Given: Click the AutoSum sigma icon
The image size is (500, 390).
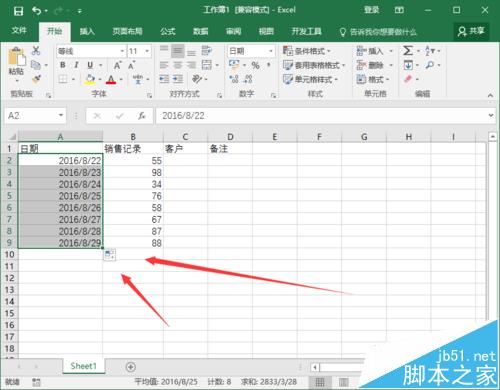Looking at the screenshot, I should pos(408,51).
